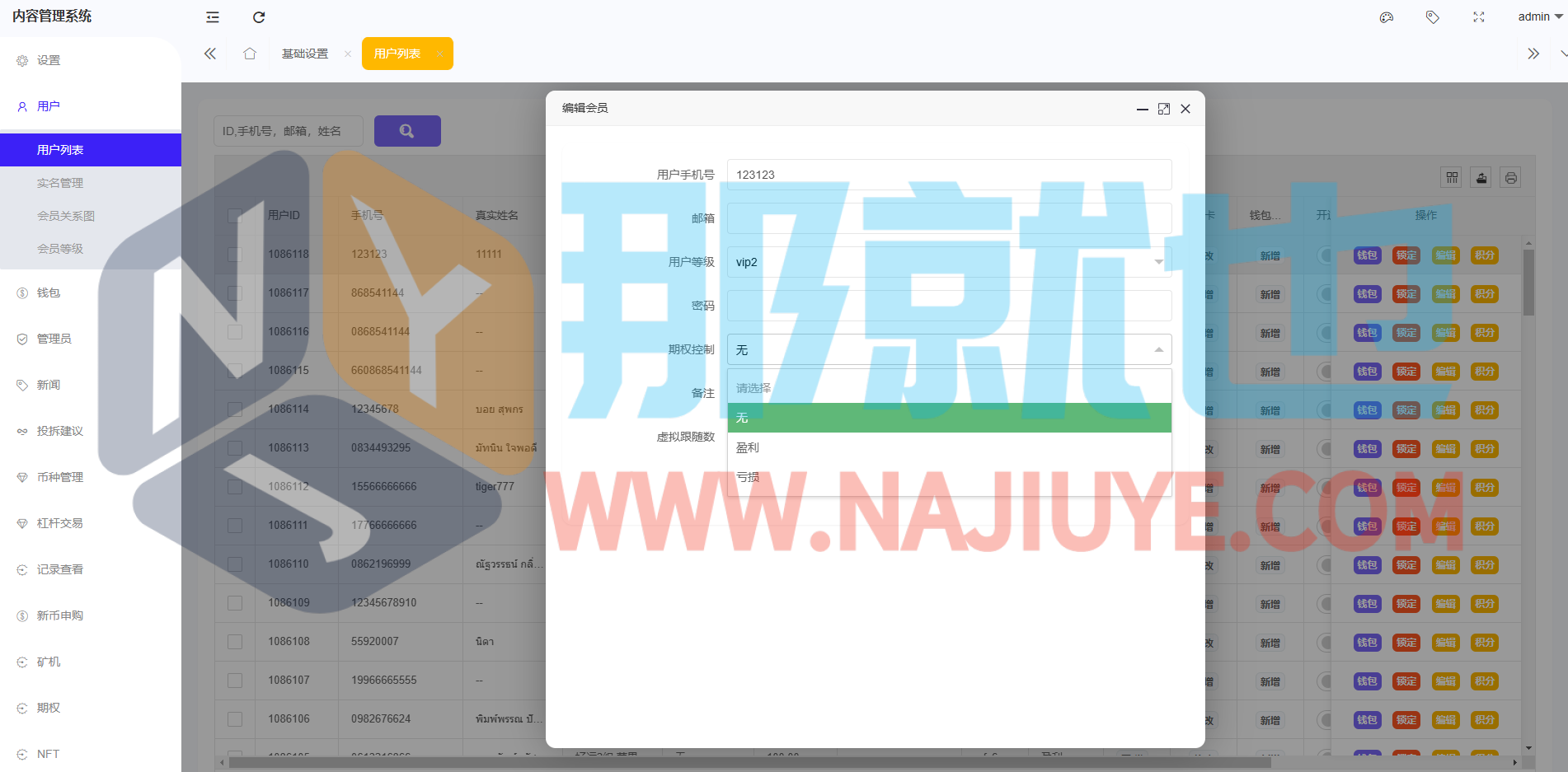Screen dimensions: 1568x772
Task: Open column filter grid icon above table
Action: (1453, 178)
